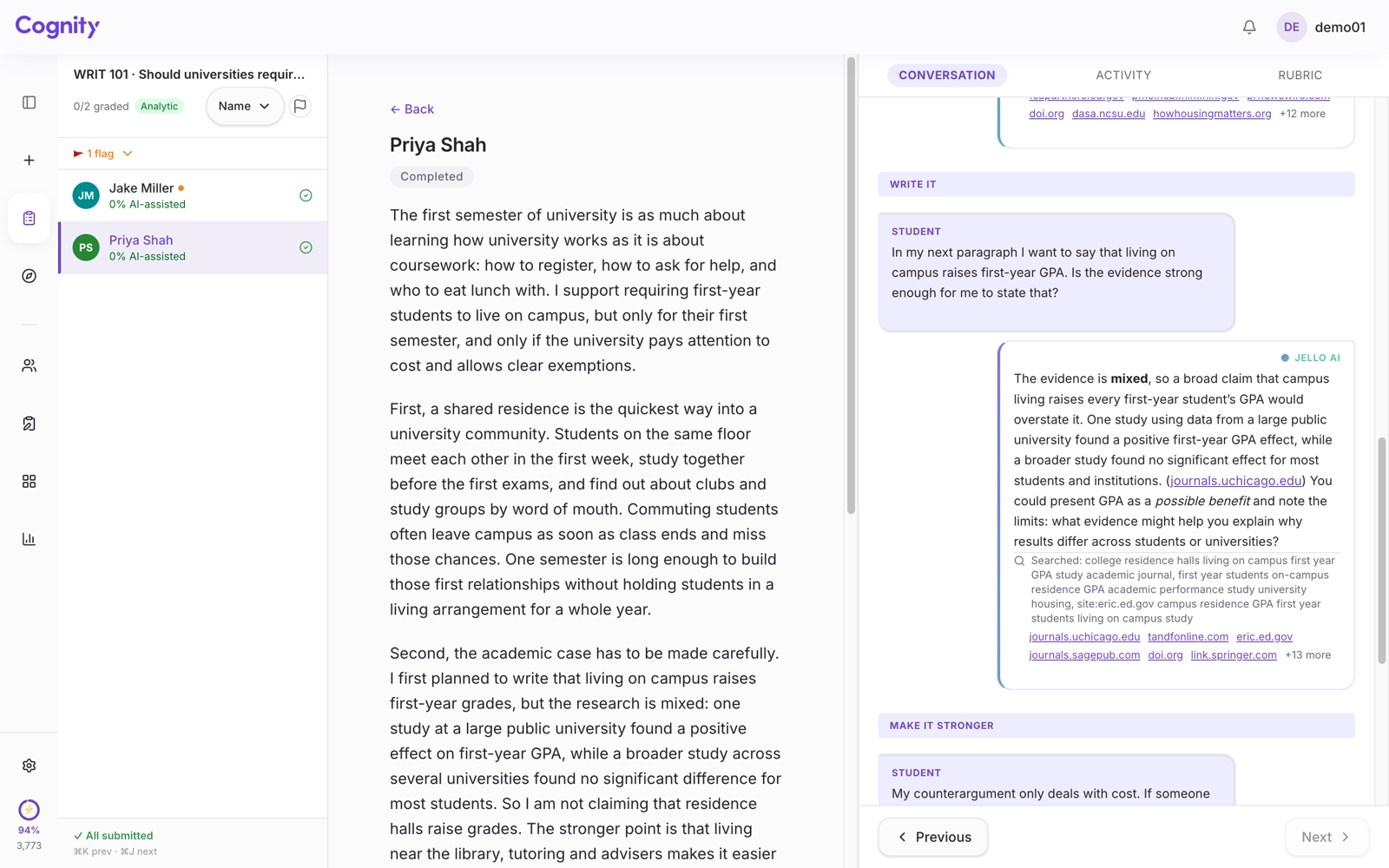Expand the 1 flag section
This screenshot has height=868, width=1389.
click(102, 154)
